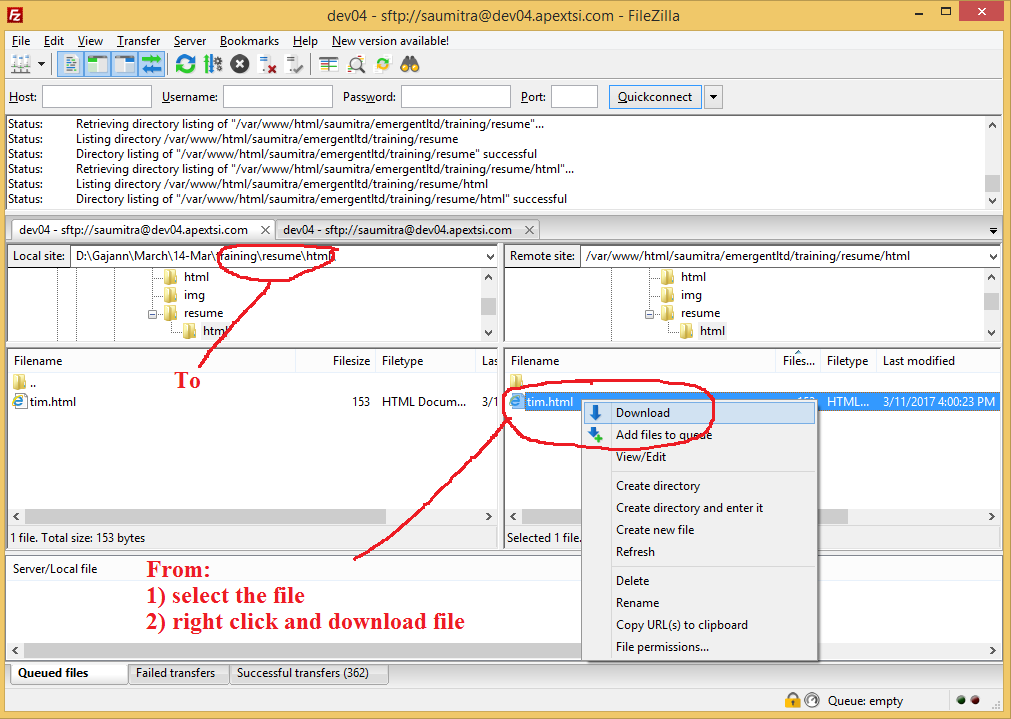Open the View menu

click(x=90, y=41)
